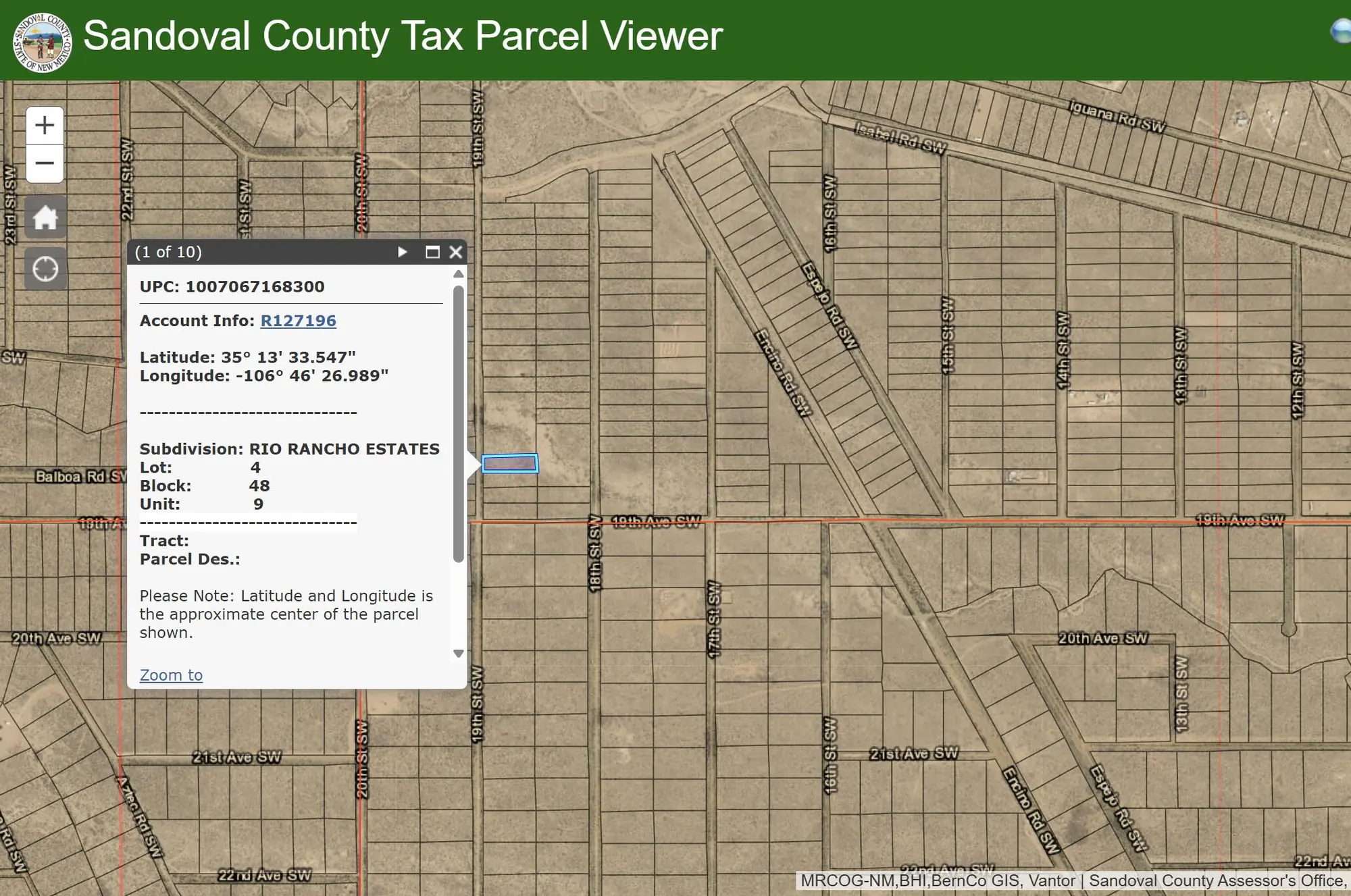This screenshot has width=1351, height=896.
Task: Maximize the parcel info popup
Action: [x=432, y=252]
